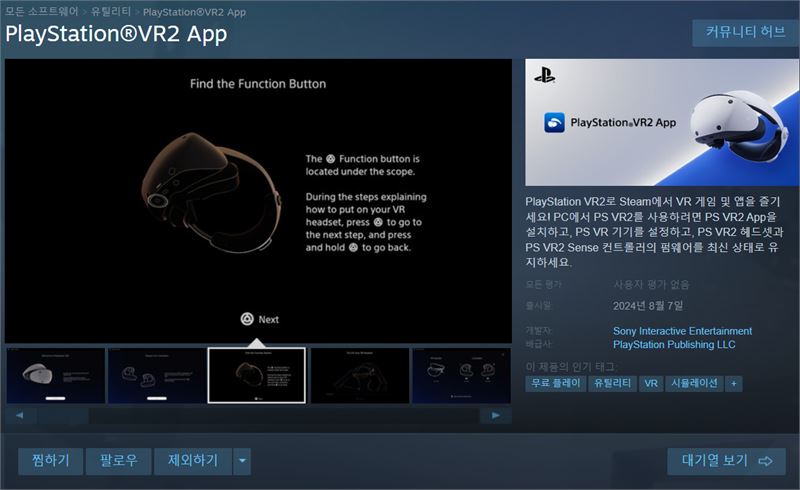Click the left arrow of thumbnail scrollbar
Image resolution: width=800 pixels, height=490 pixels.
click(20, 415)
